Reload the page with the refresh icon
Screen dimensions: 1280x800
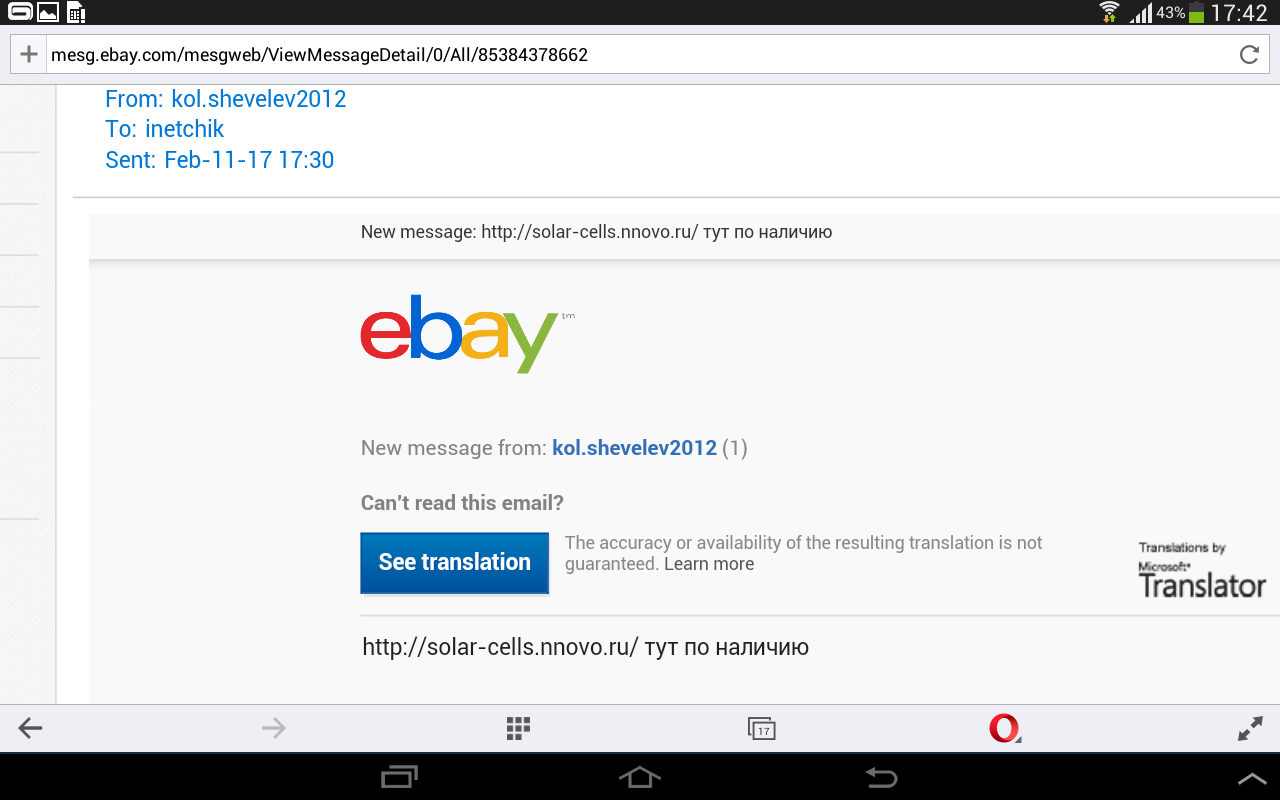[1249, 55]
